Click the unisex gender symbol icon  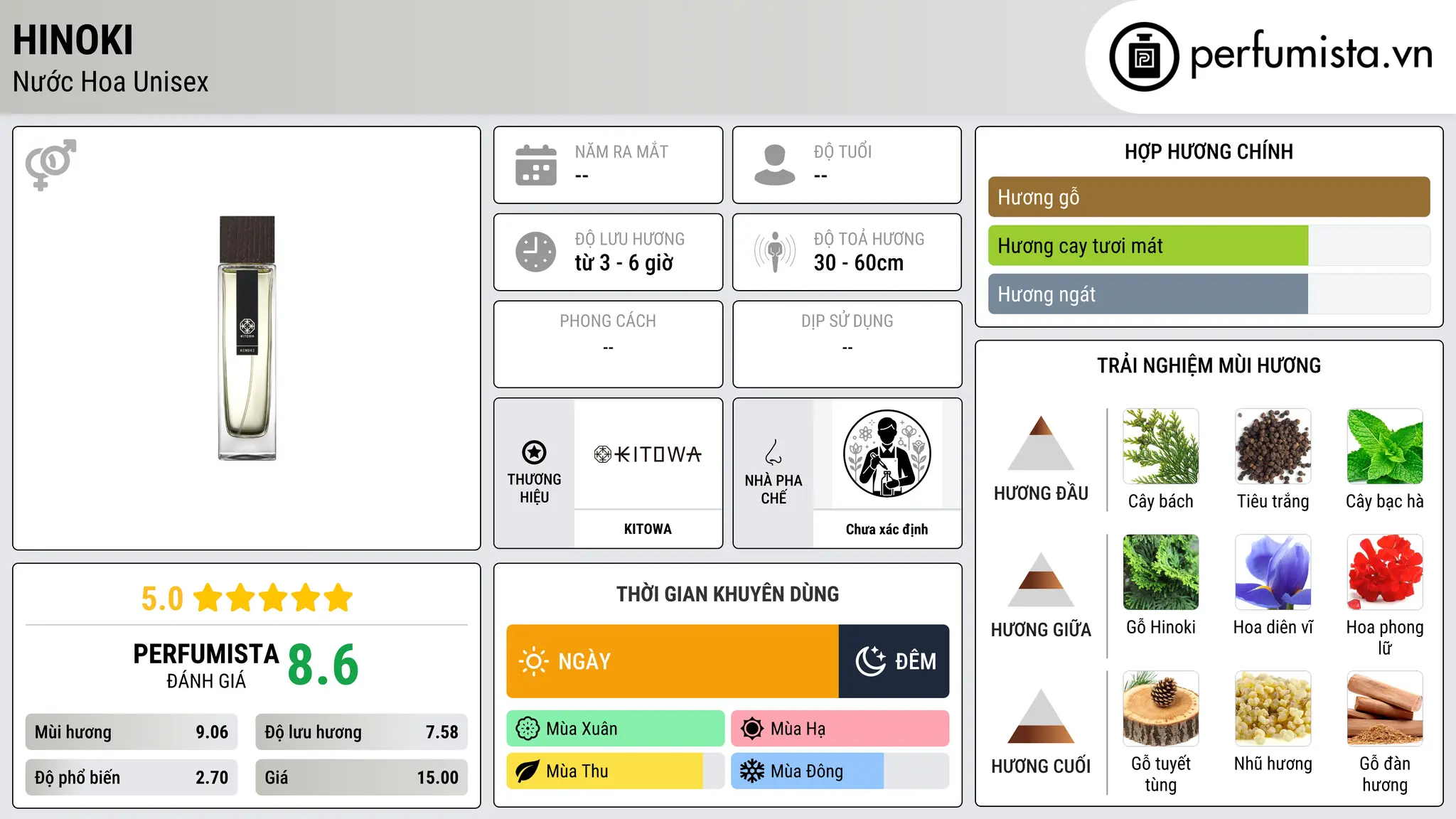click(x=50, y=164)
